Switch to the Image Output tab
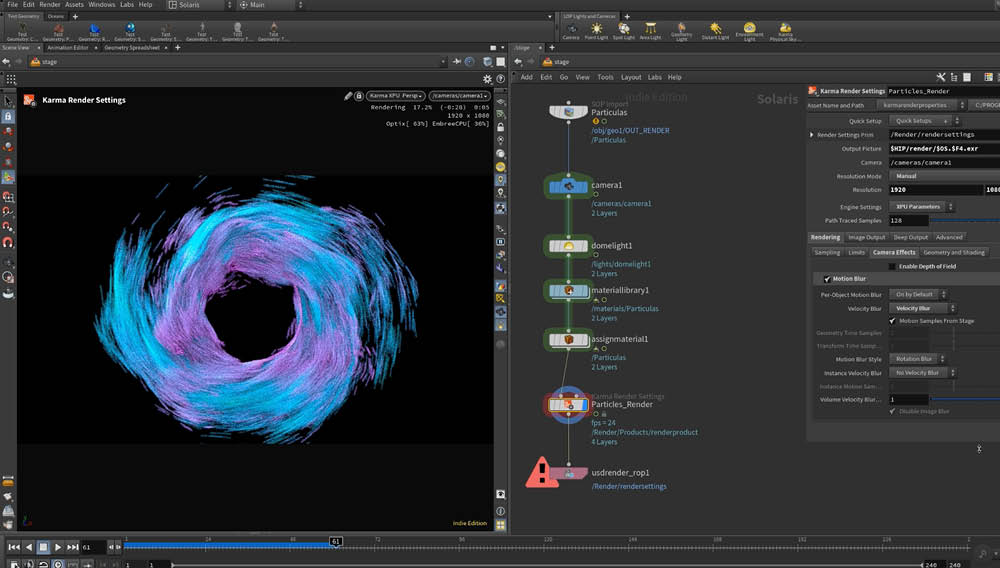This screenshot has height=568, width=1000. point(866,237)
